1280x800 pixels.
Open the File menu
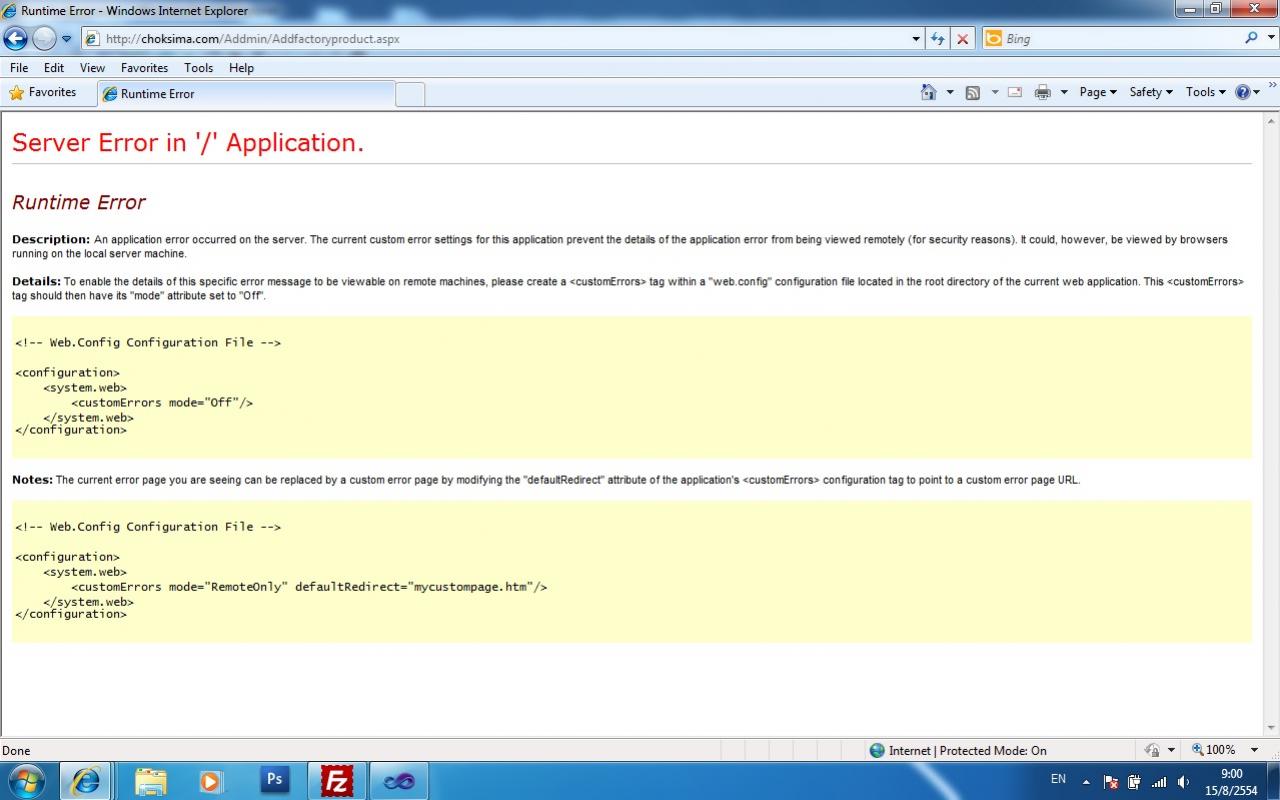click(19, 68)
